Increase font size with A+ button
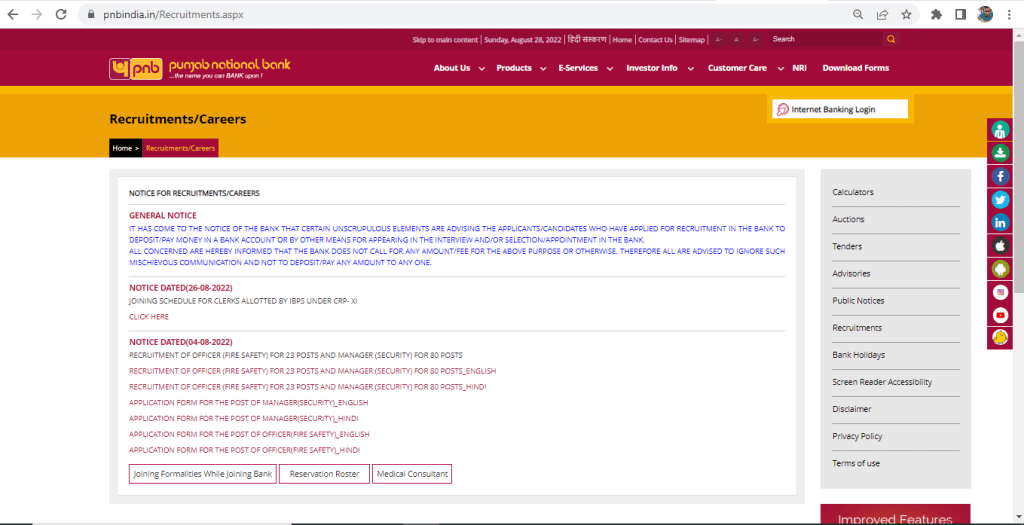 (756, 40)
